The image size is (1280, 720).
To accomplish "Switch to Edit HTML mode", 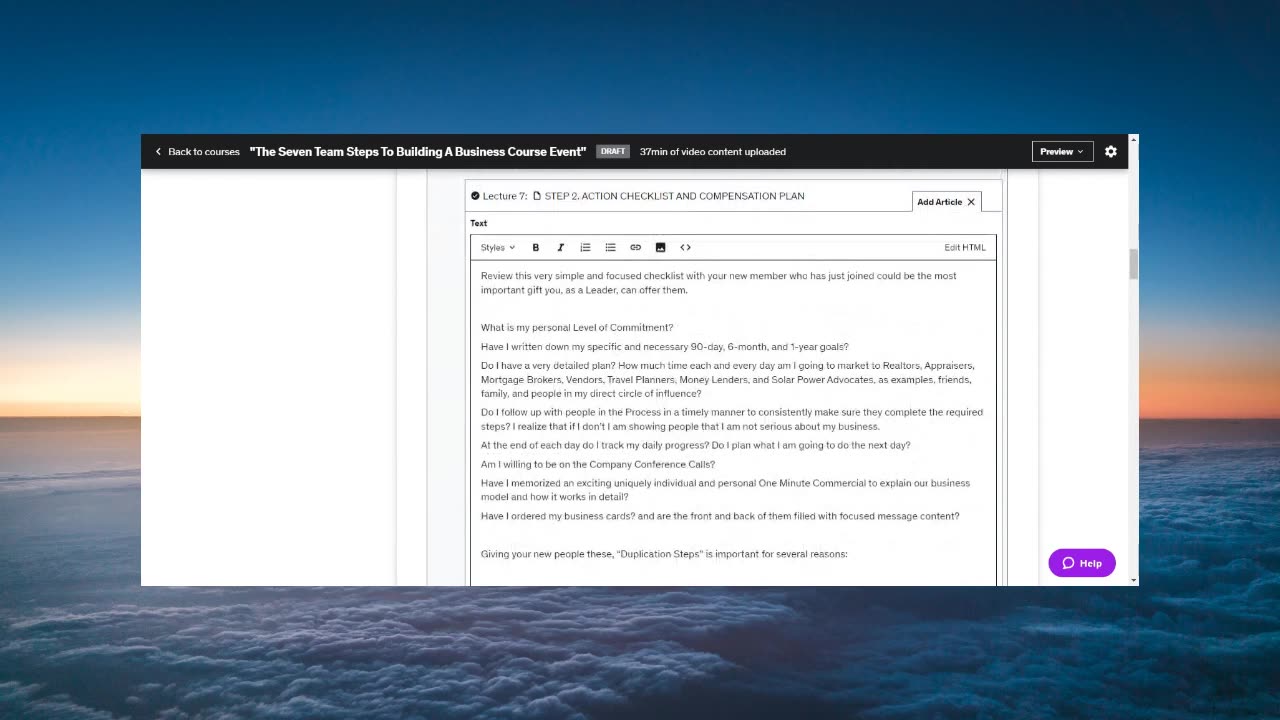I will pyautogui.click(x=965, y=248).
